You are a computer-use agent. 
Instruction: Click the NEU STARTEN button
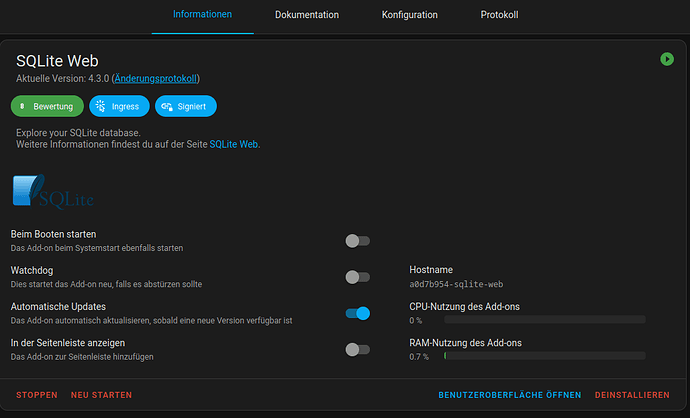click(x=101, y=395)
